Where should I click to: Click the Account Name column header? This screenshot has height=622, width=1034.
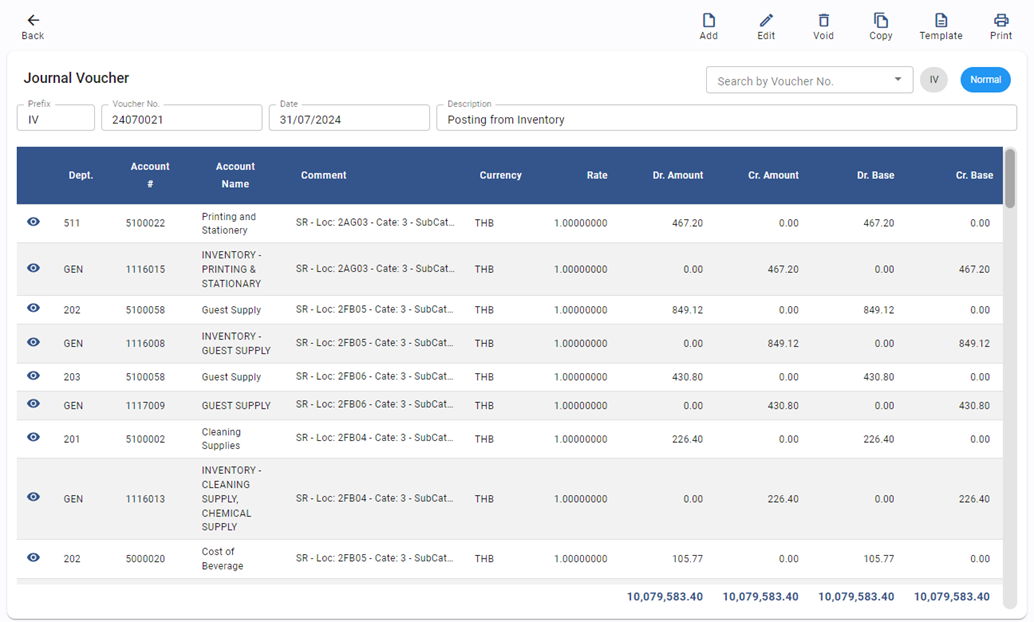(x=235, y=175)
